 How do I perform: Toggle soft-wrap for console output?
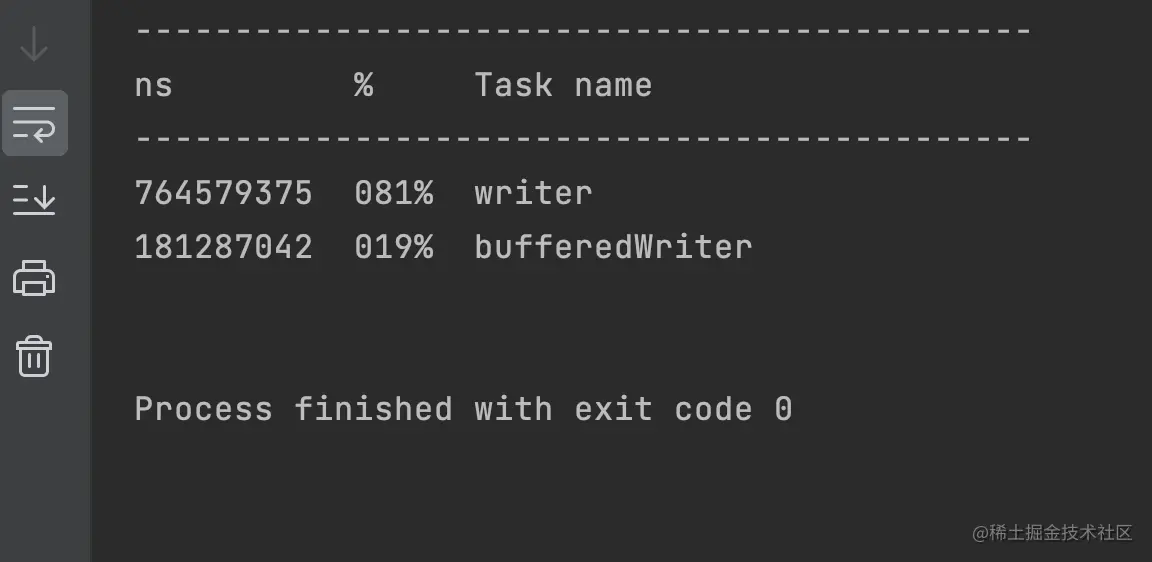(34, 123)
